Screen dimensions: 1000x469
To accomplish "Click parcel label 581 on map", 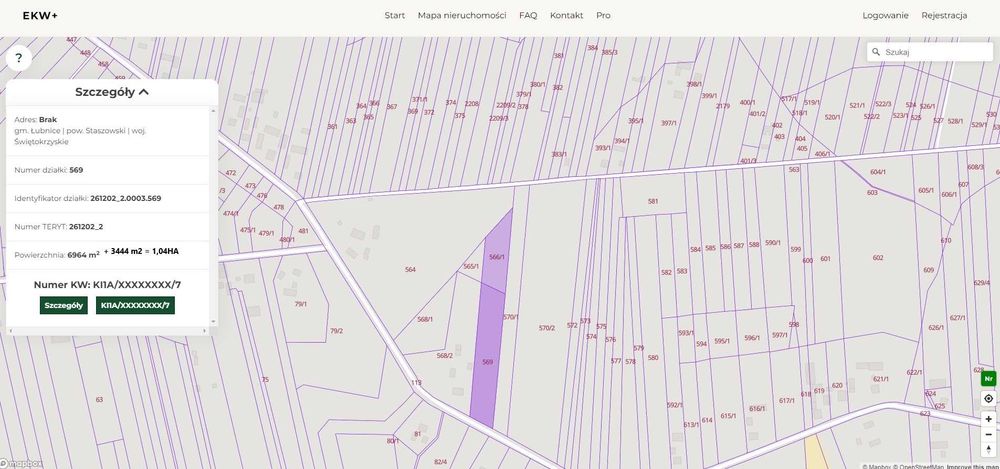I will tap(652, 201).
